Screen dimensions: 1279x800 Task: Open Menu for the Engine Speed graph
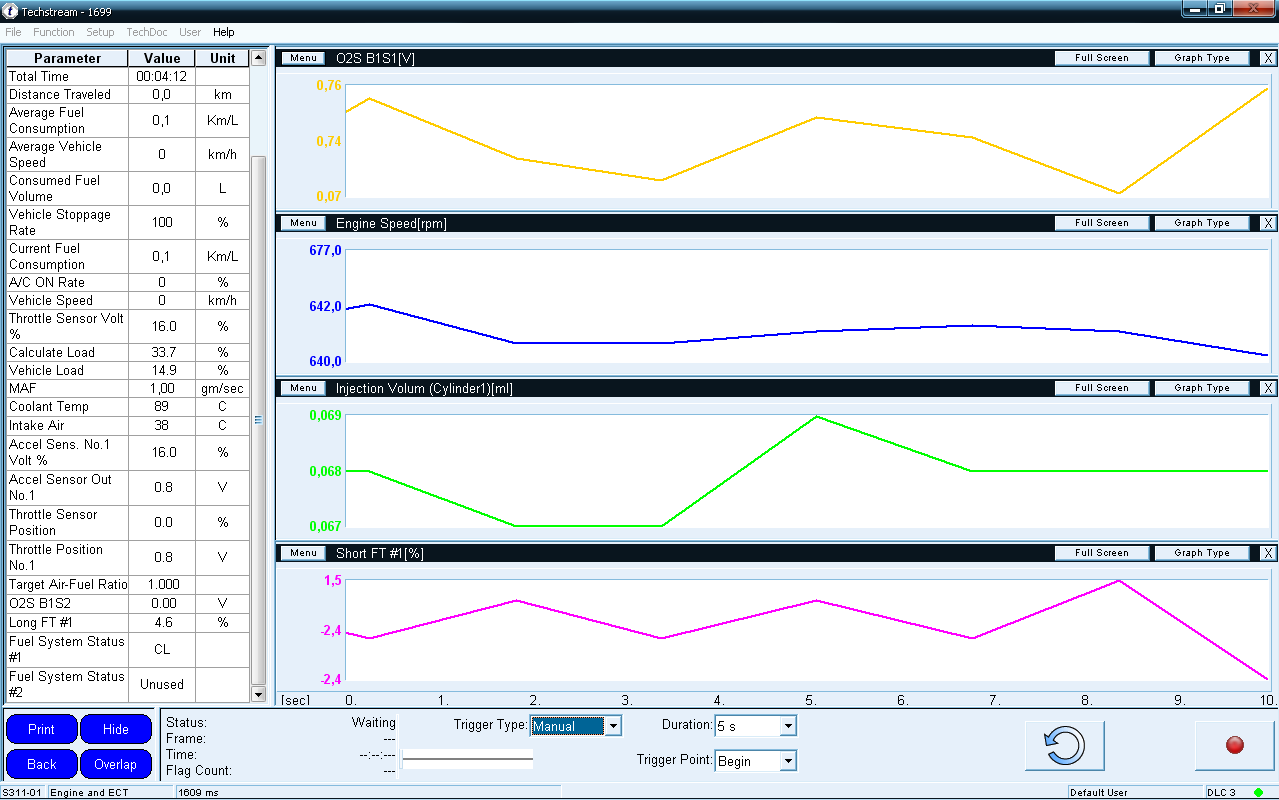[303, 223]
